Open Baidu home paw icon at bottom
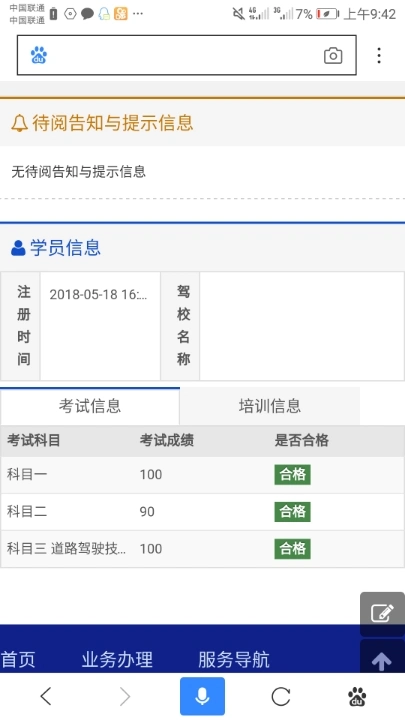The width and height of the screenshot is (405, 720). [x=357, y=697]
